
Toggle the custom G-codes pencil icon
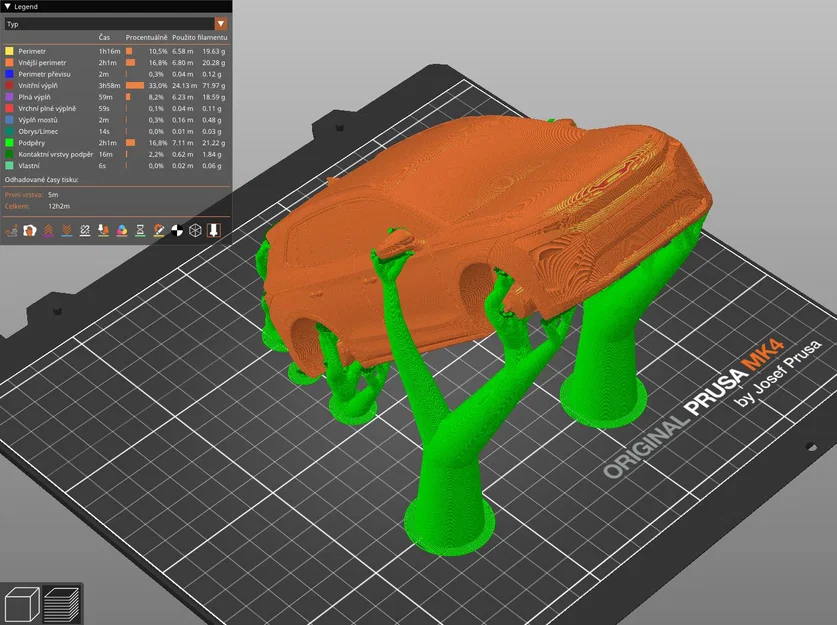[x=159, y=230]
